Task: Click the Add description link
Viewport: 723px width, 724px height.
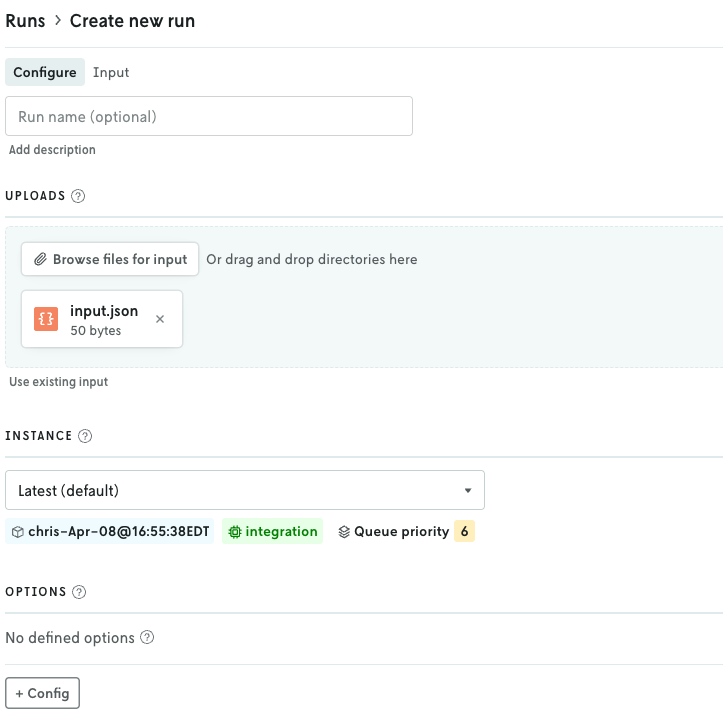Action: [x=52, y=150]
